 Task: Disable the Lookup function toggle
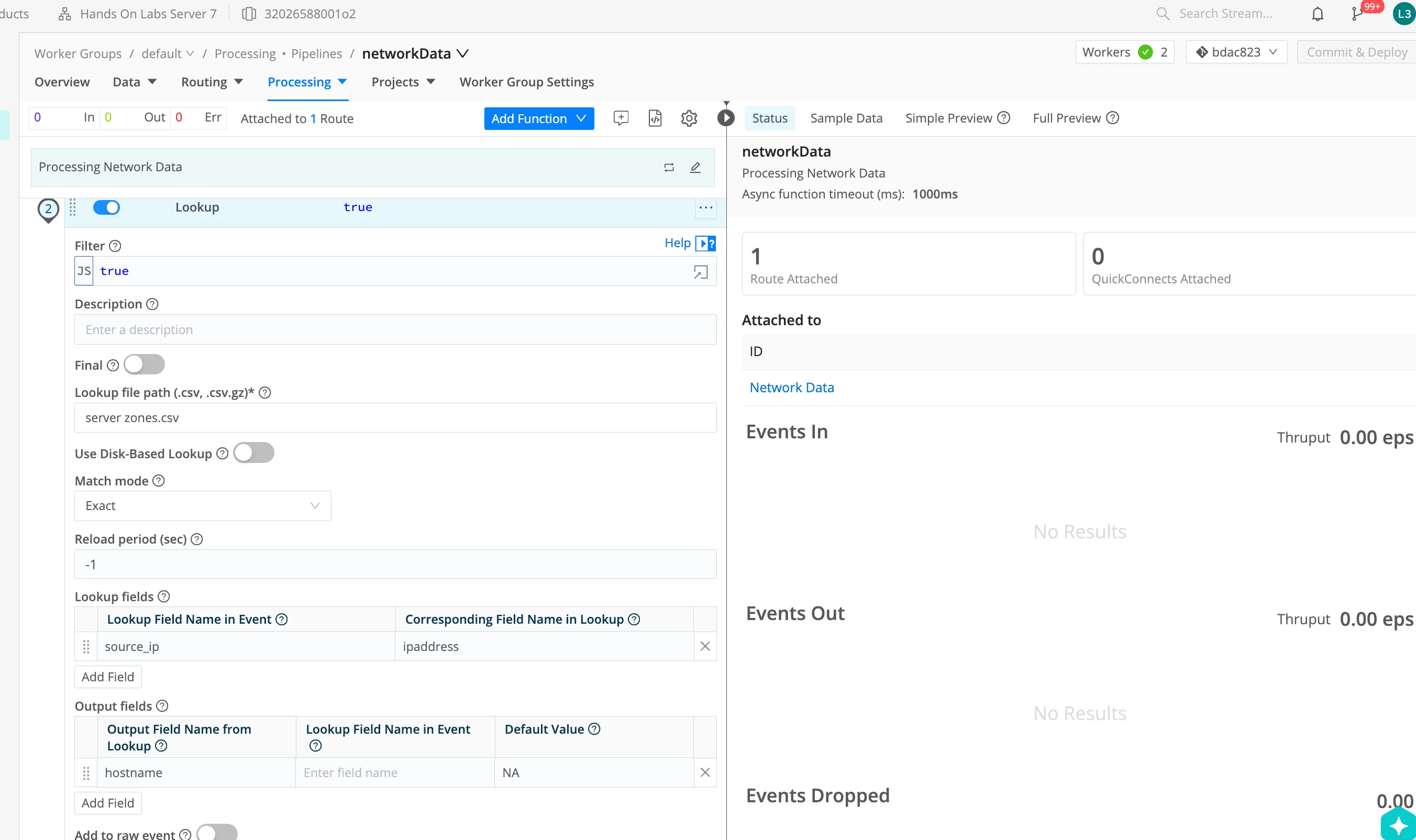point(106,208)
